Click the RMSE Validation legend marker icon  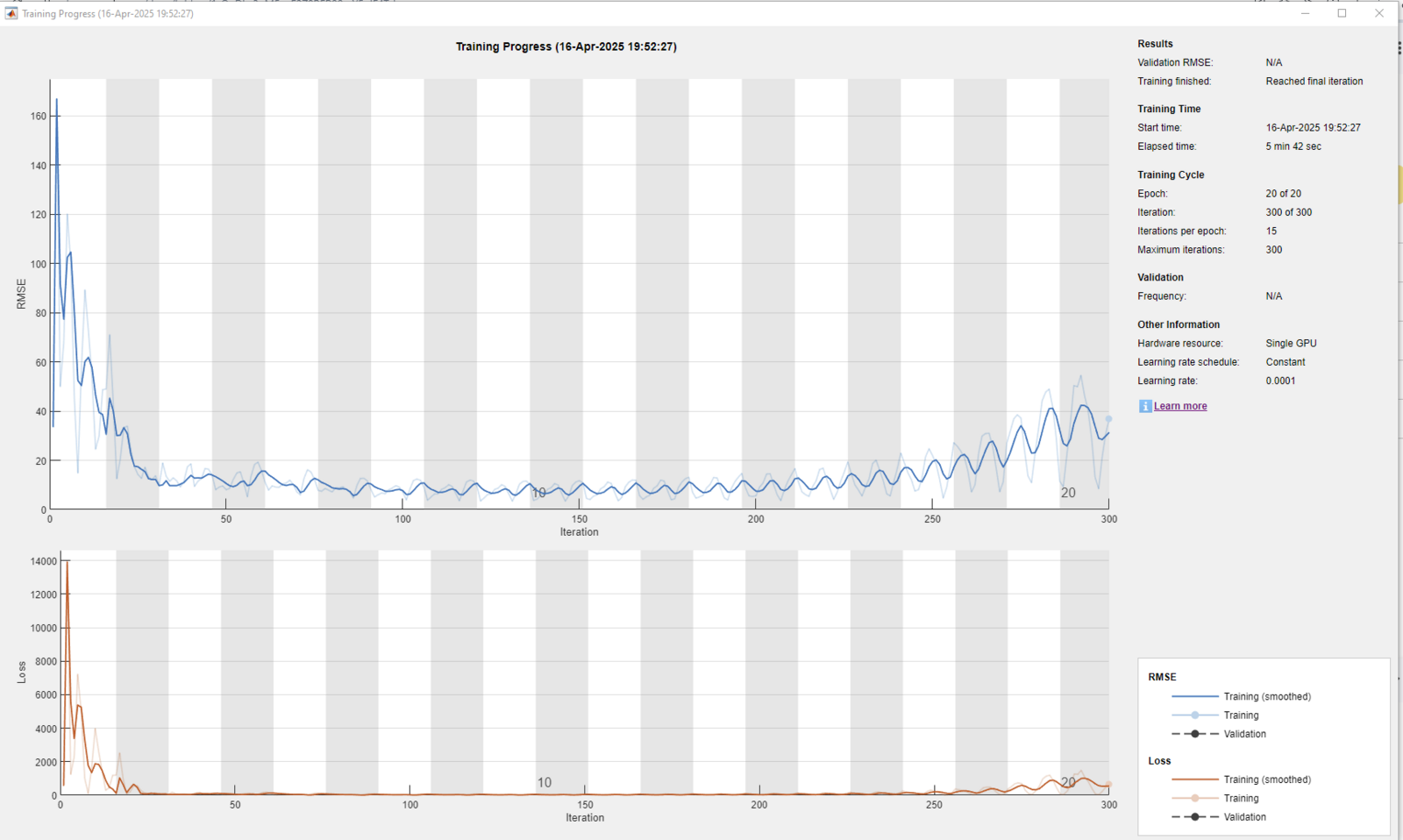(x=1194, y=734)
